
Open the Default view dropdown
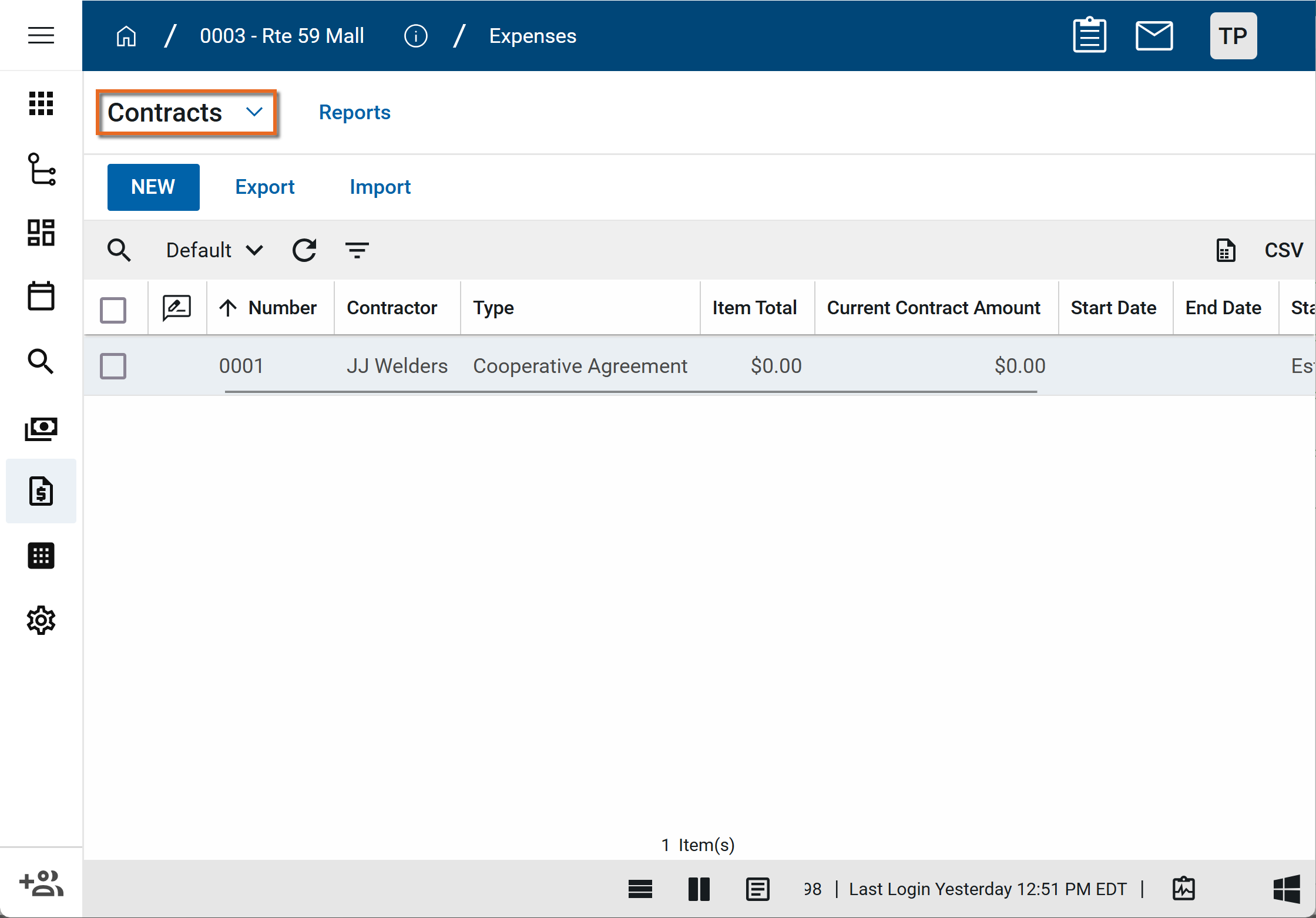tap(214, 250)
